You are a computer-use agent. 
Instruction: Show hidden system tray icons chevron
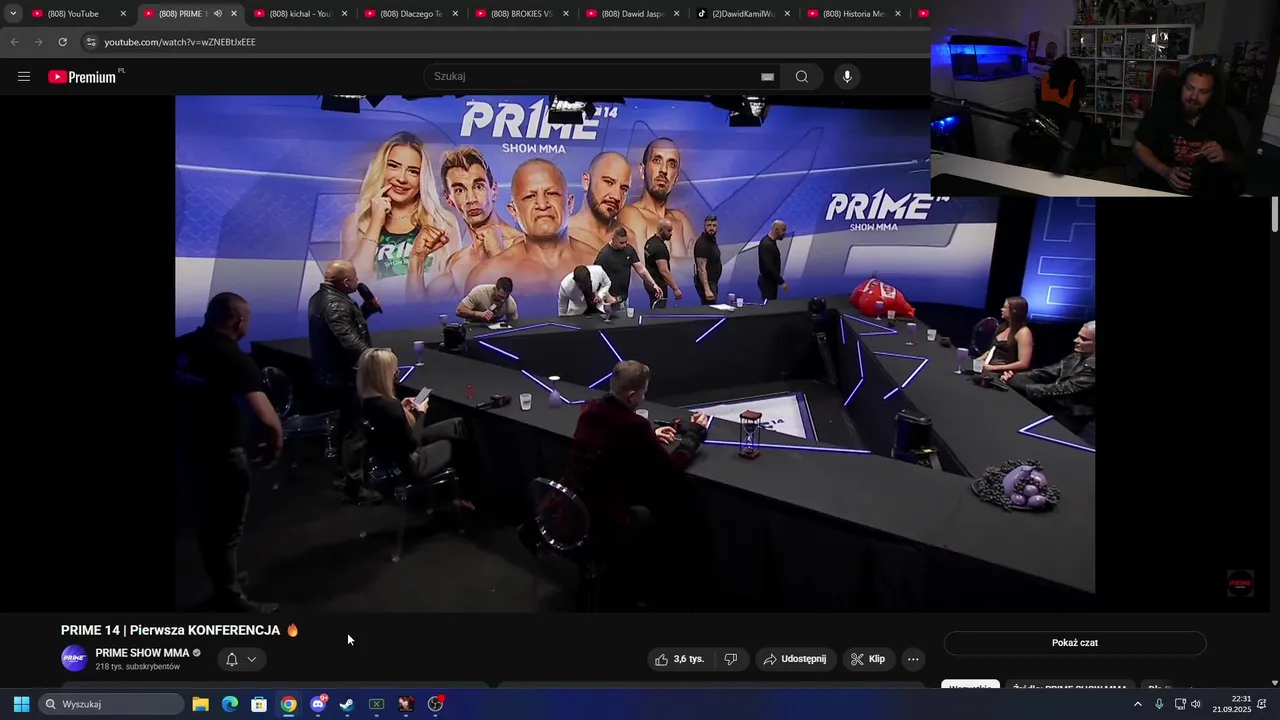1137,704
